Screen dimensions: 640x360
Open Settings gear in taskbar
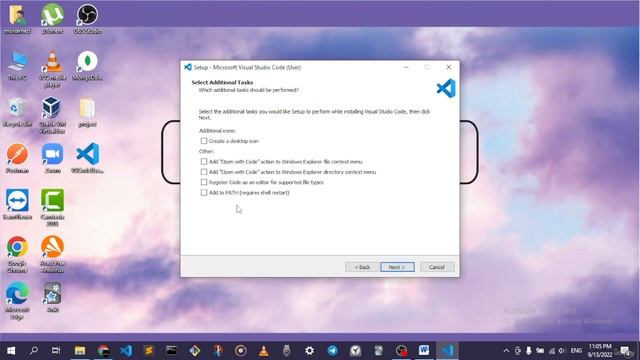(310, 351)
